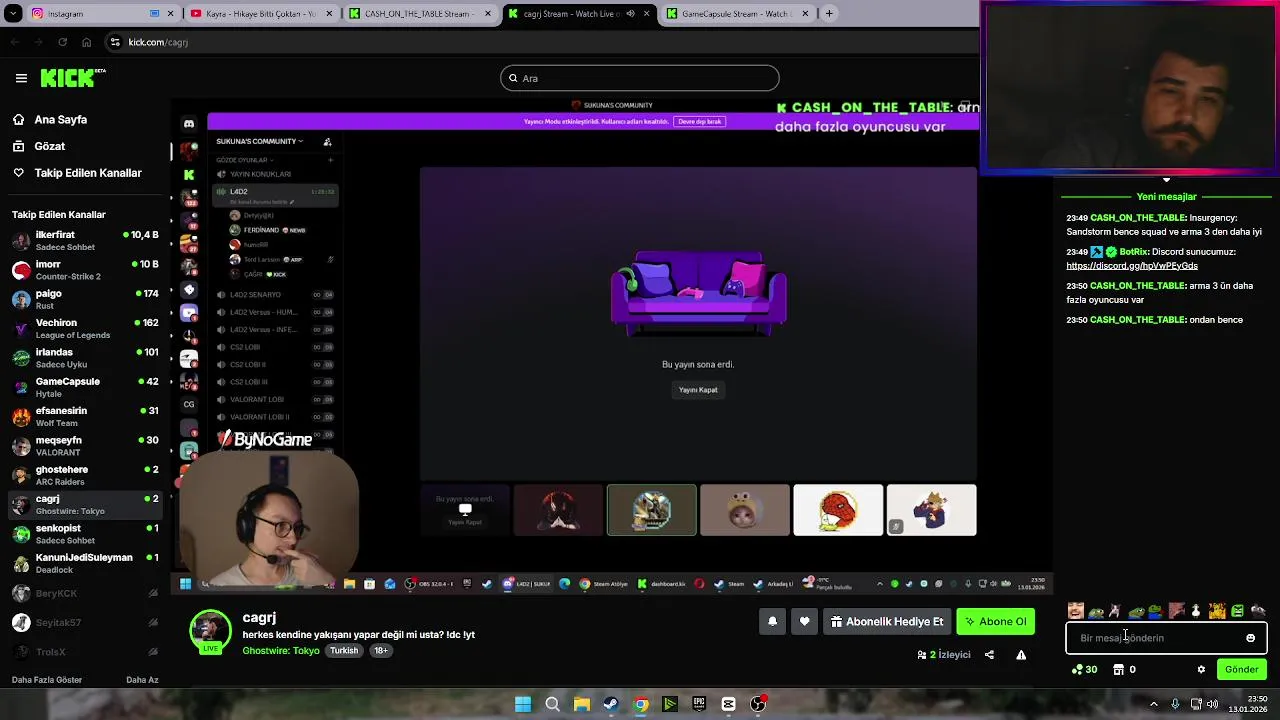Share the stream via share icon
The image size is (1280, 720).
point(989,655)
